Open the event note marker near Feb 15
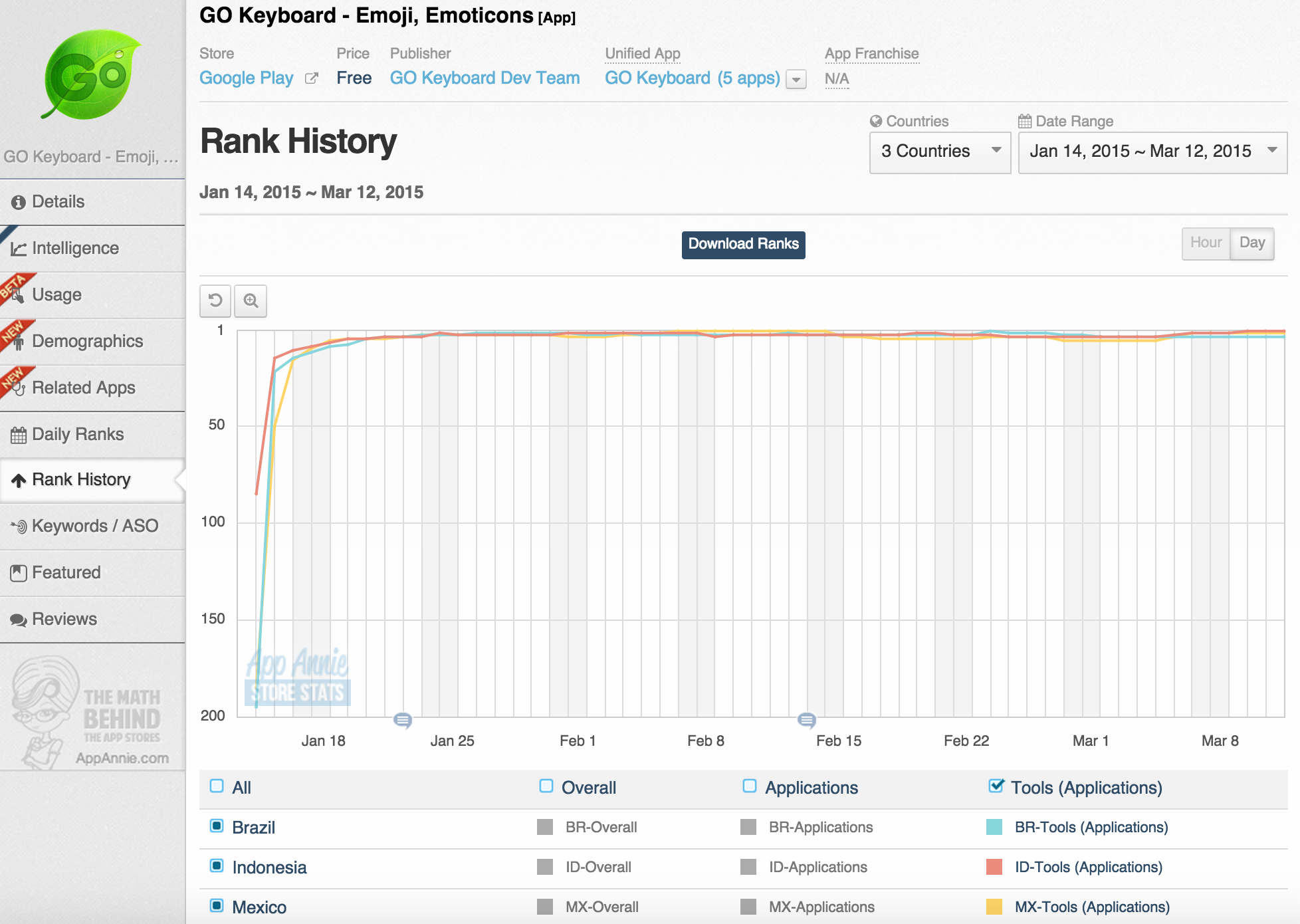 coord(806,720)
